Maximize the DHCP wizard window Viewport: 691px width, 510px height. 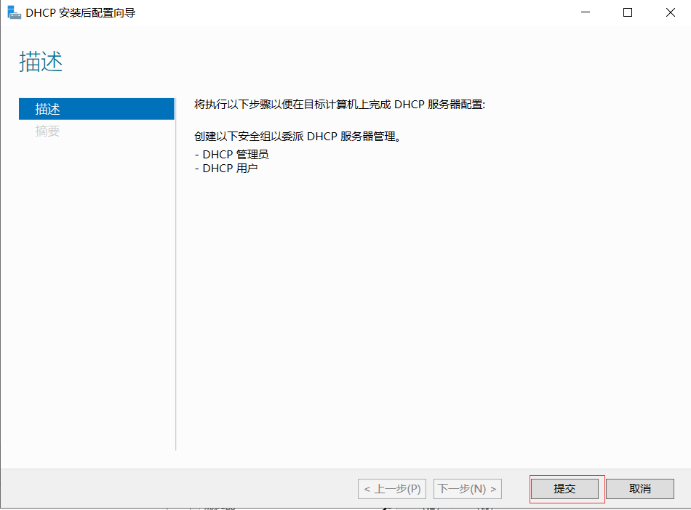(x=628, y=12)
